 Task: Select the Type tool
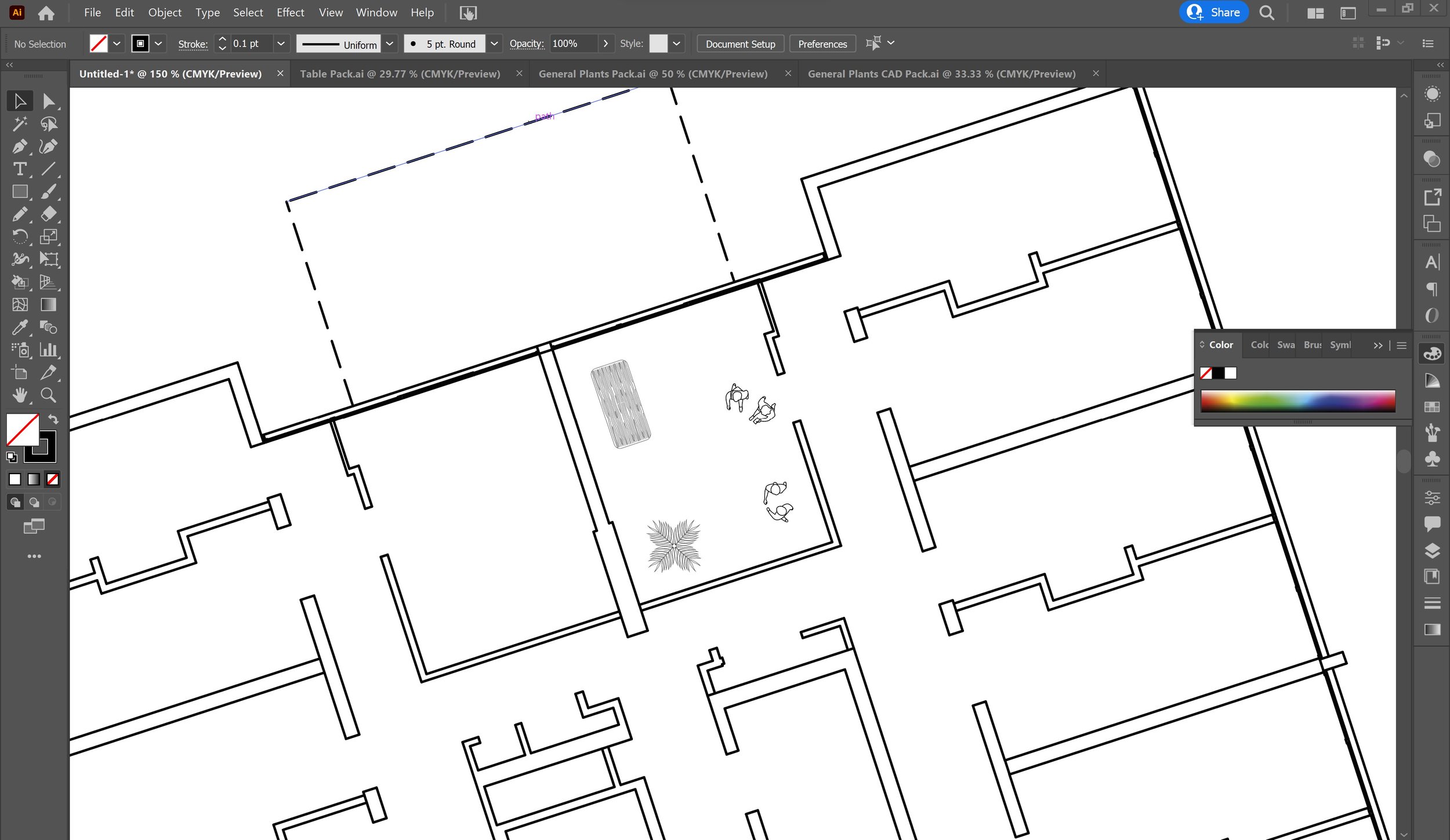click(20, 169)
